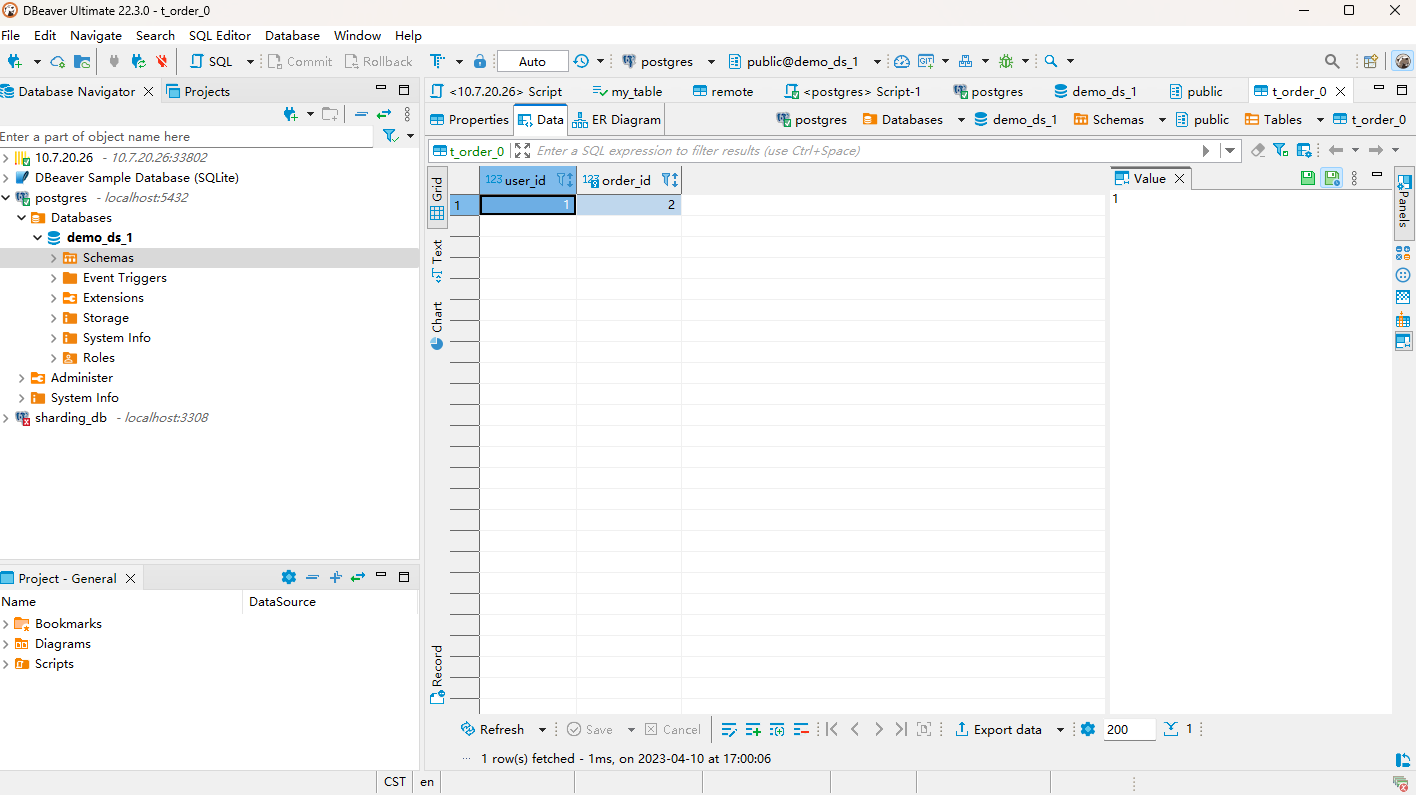Click the navigator filter funnel icon
Screen dimensions: 1416x795
390,136
